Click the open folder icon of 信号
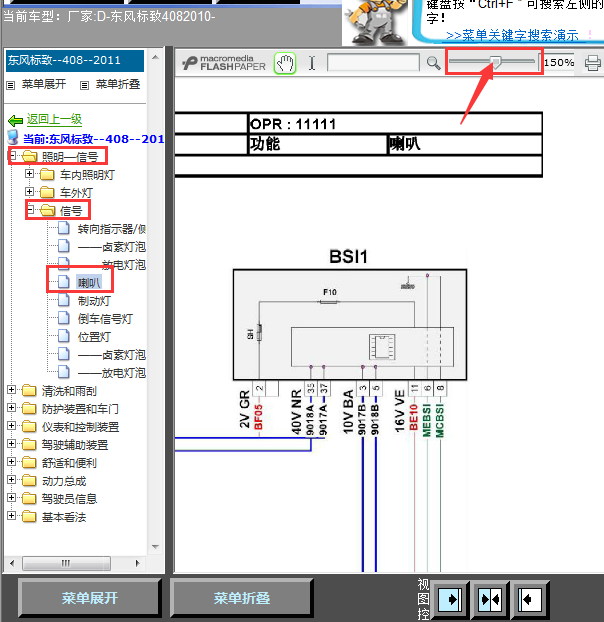Image resolution: width=604 pixels, height=622 pixels. click(48, 210)
